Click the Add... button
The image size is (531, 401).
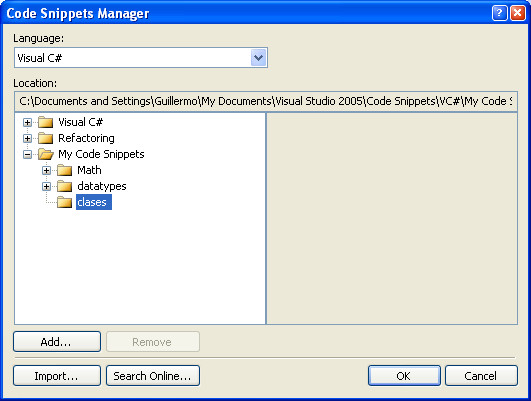coord(57,342)
